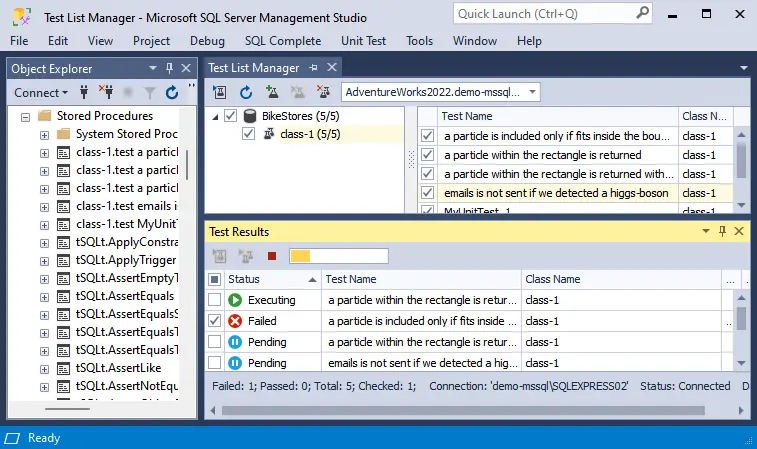
Task: Click the filter funnel icon in Object Explorer
Action: pyautogui.click(x=150, y=93)
